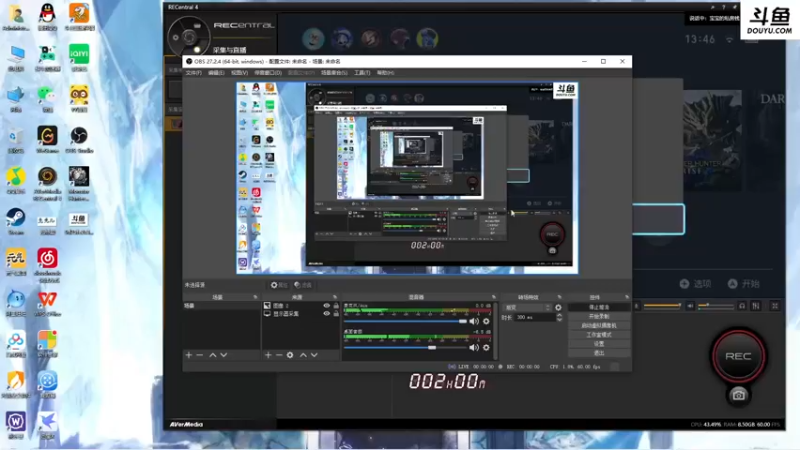Open the 帮助(H) menu in OBS
The width and height of the screenshot is (800, 450).
[x=385, y=73]
